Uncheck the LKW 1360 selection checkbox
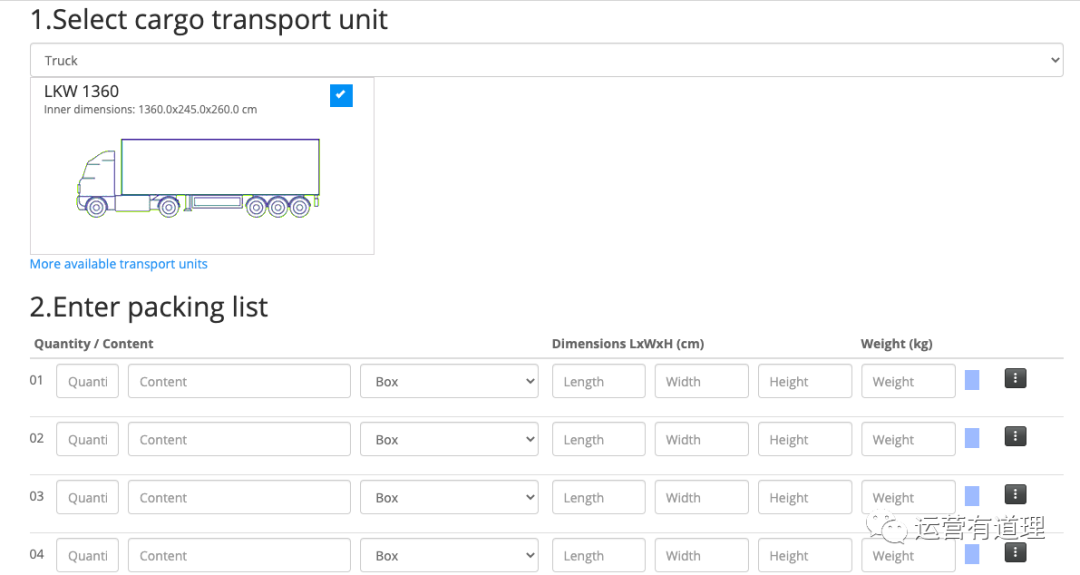The image size is (1080, 575). pos(341,95)
